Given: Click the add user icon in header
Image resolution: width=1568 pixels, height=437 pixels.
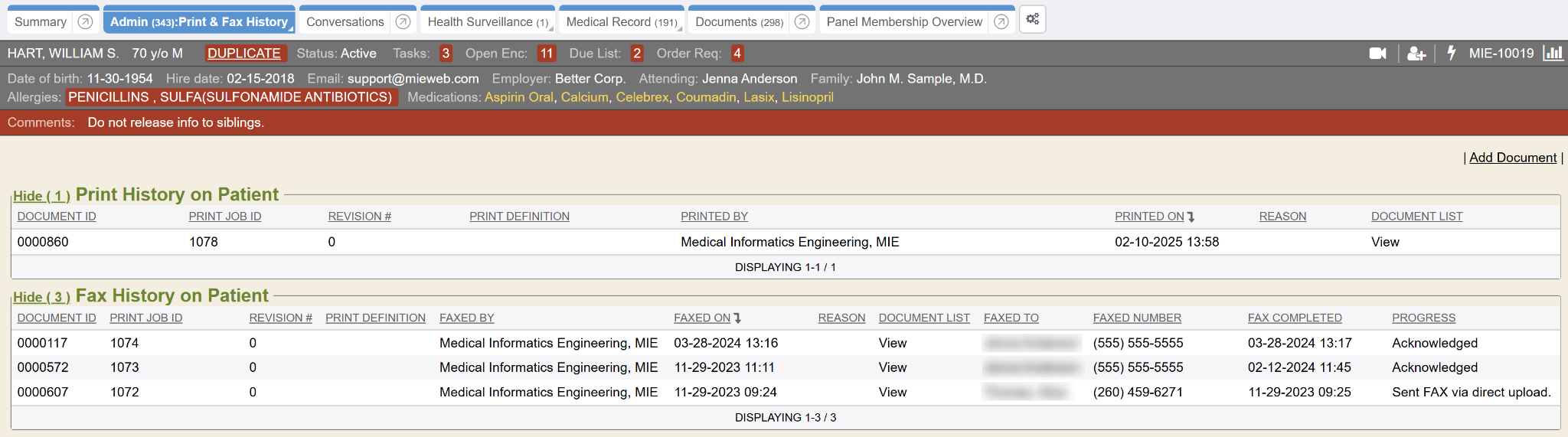Looking at the screenshot, I should click(x=1416, y=54).
